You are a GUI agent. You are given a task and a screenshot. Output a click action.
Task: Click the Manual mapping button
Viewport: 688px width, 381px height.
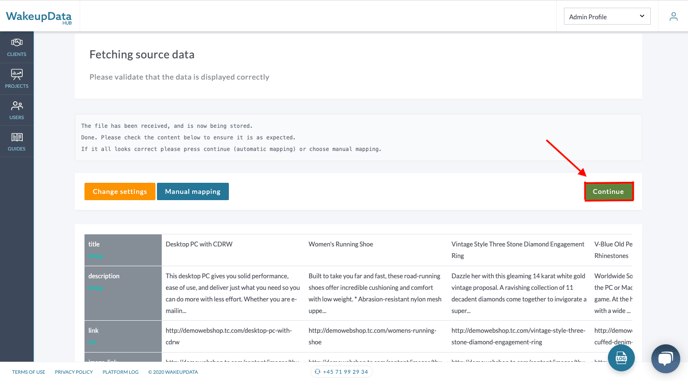coord(193,191)
